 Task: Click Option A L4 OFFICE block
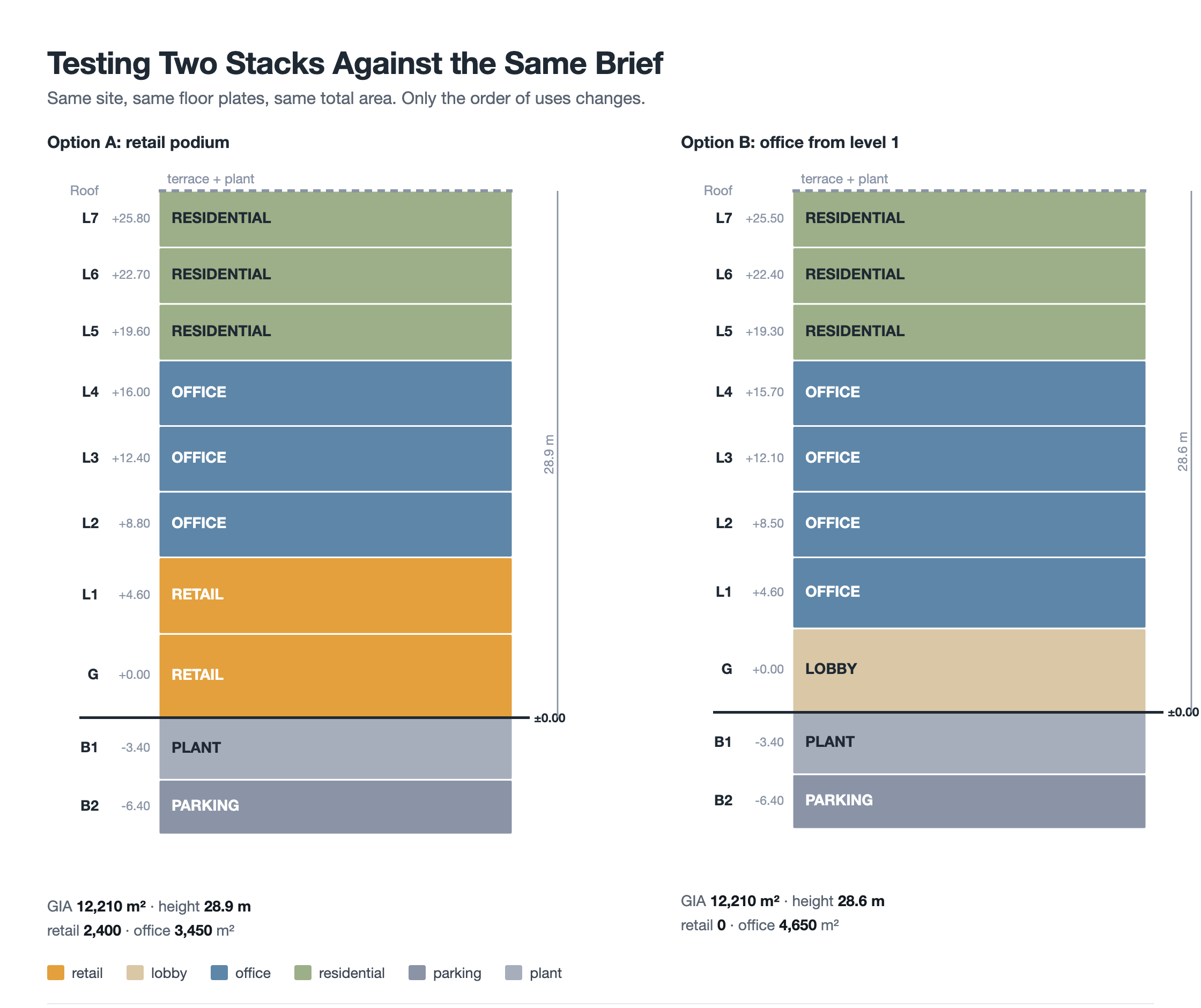(335, 393)
